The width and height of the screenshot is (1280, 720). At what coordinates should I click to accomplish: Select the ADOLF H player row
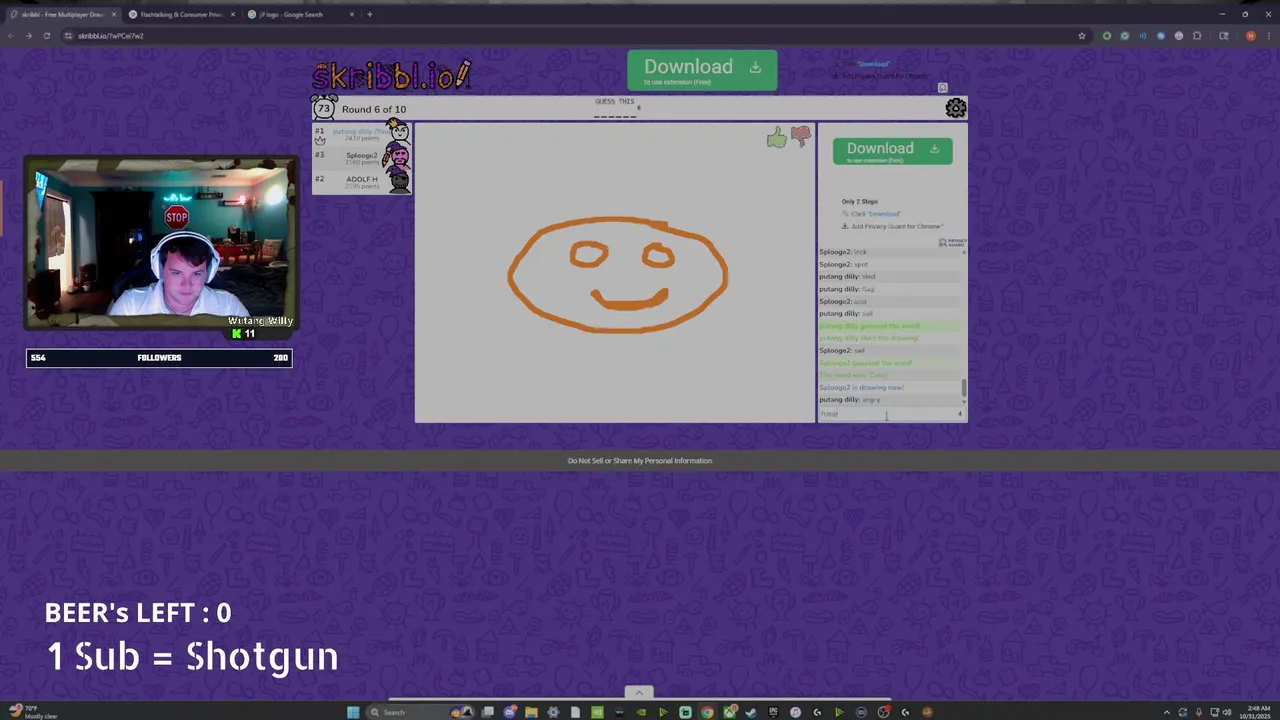click(362, 181)
